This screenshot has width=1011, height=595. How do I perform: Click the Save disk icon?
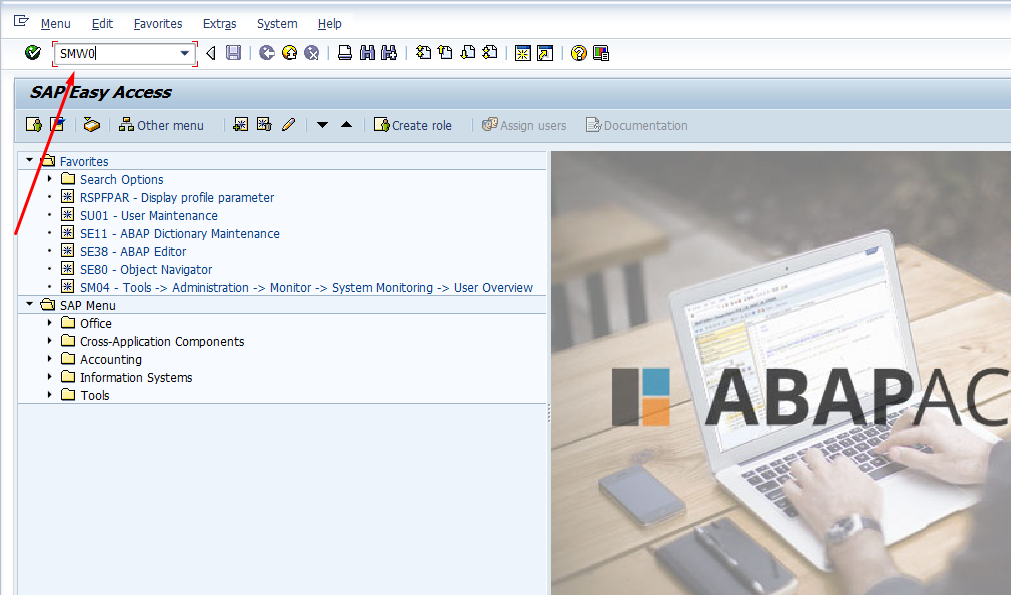click(233, 53)
